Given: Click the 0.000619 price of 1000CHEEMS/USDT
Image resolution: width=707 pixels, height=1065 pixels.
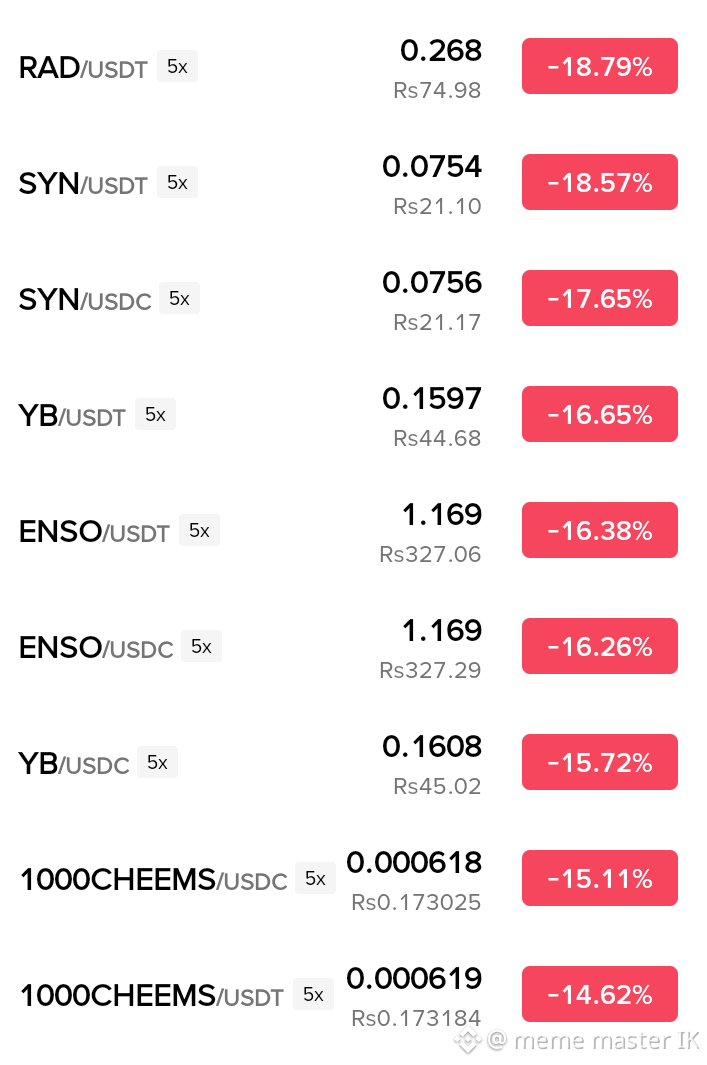Looking at the screenshot, I should coord(414,979).
